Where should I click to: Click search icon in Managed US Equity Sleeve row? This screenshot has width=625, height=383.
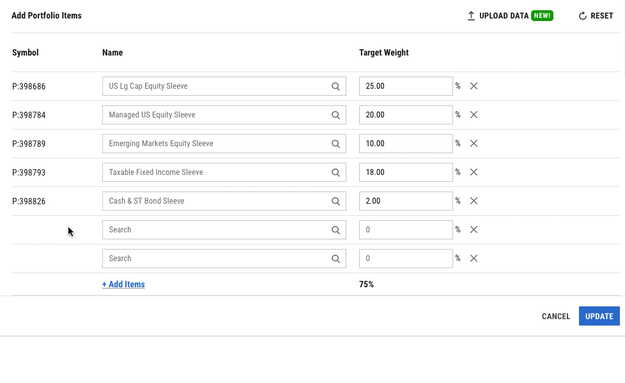coord(336,115)
